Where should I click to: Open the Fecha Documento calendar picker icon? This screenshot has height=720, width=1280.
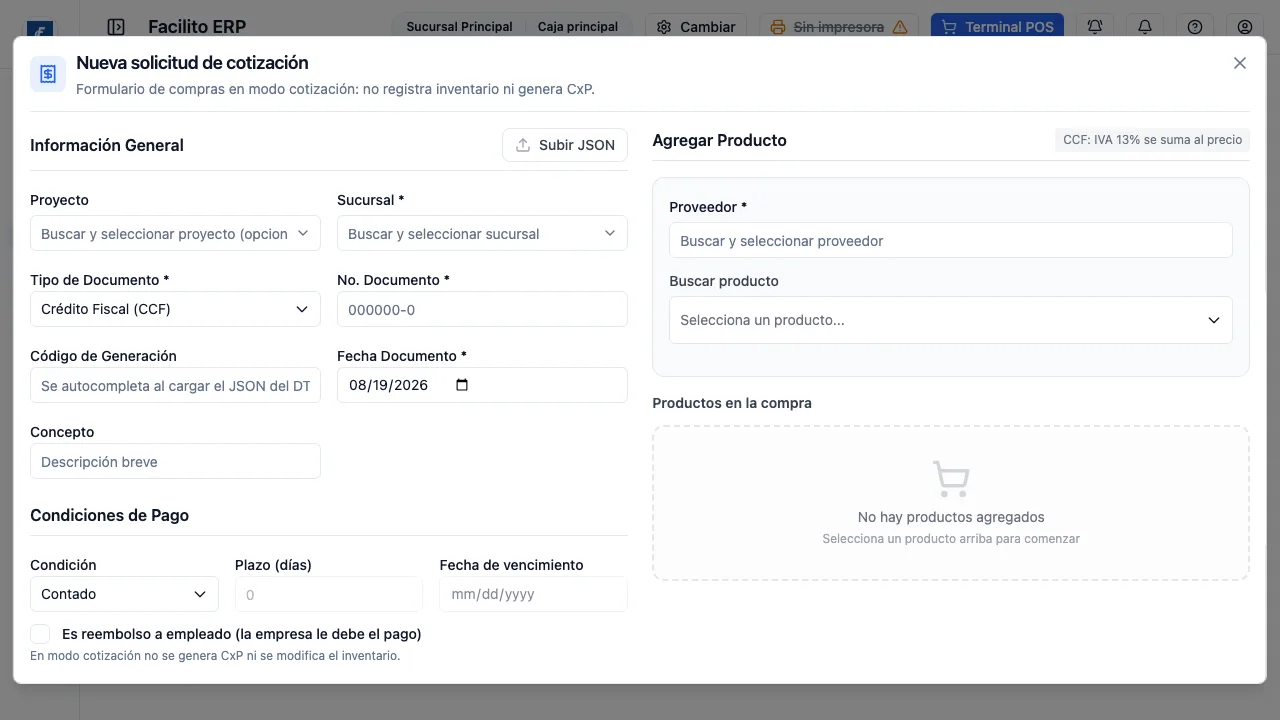pos(462,385)
